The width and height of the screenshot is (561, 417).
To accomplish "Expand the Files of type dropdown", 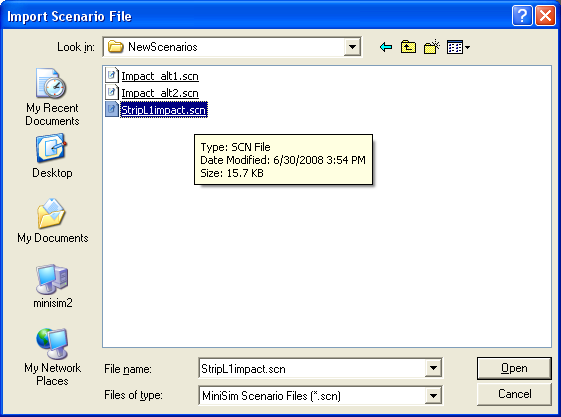I will point(433,396).
